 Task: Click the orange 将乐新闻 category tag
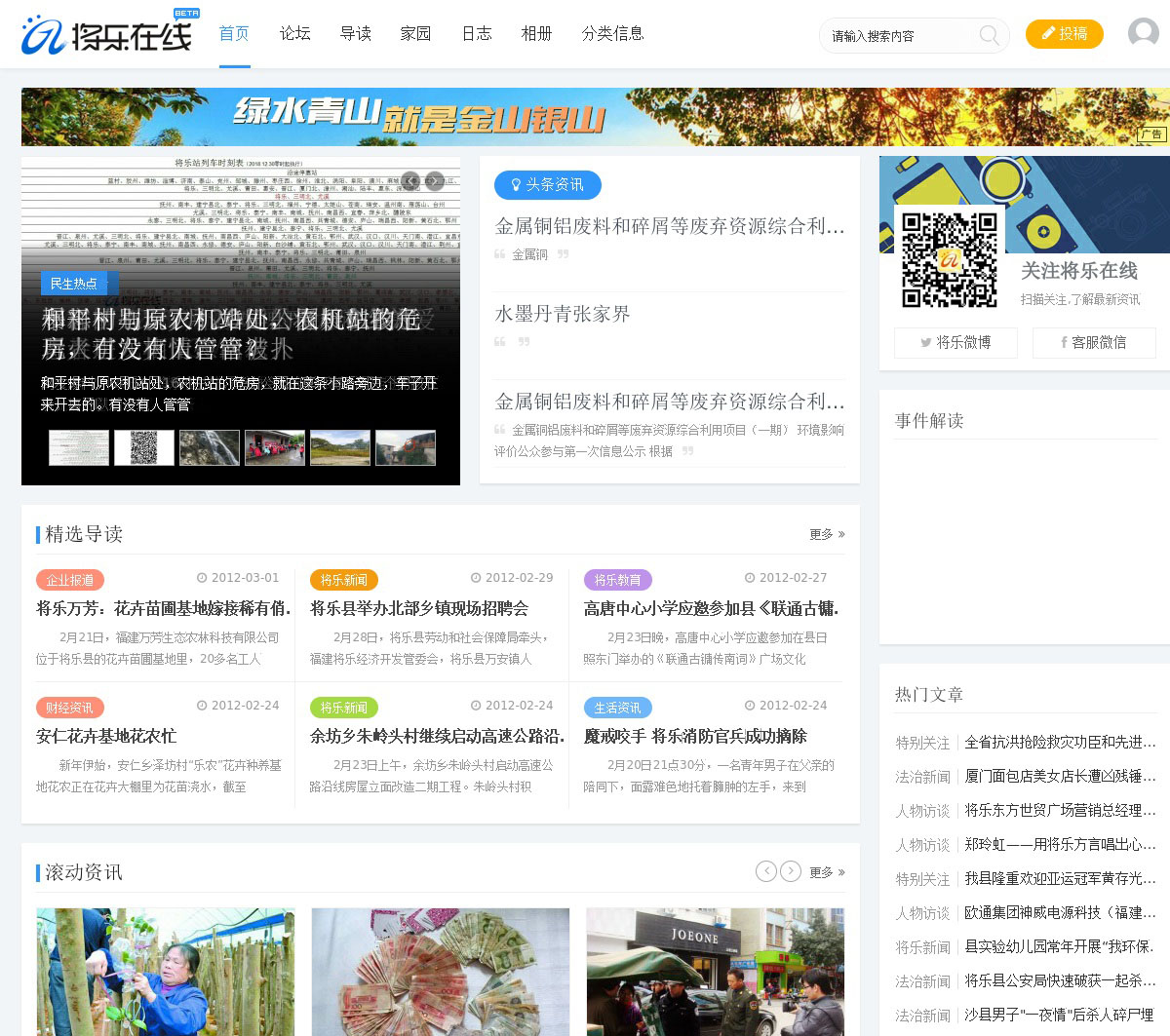pos(344,580)
